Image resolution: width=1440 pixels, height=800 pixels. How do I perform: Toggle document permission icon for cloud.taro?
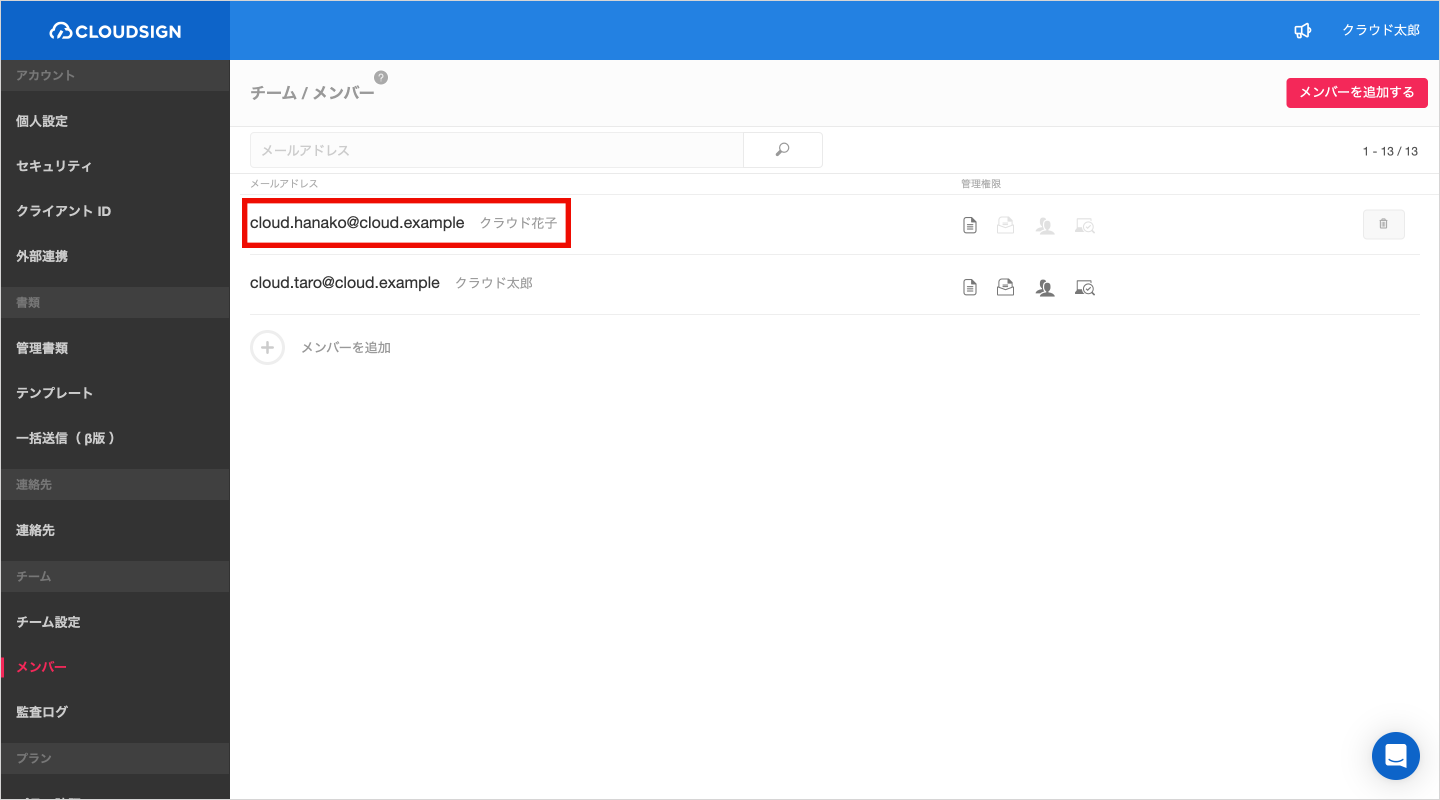(x=969, y=287)
